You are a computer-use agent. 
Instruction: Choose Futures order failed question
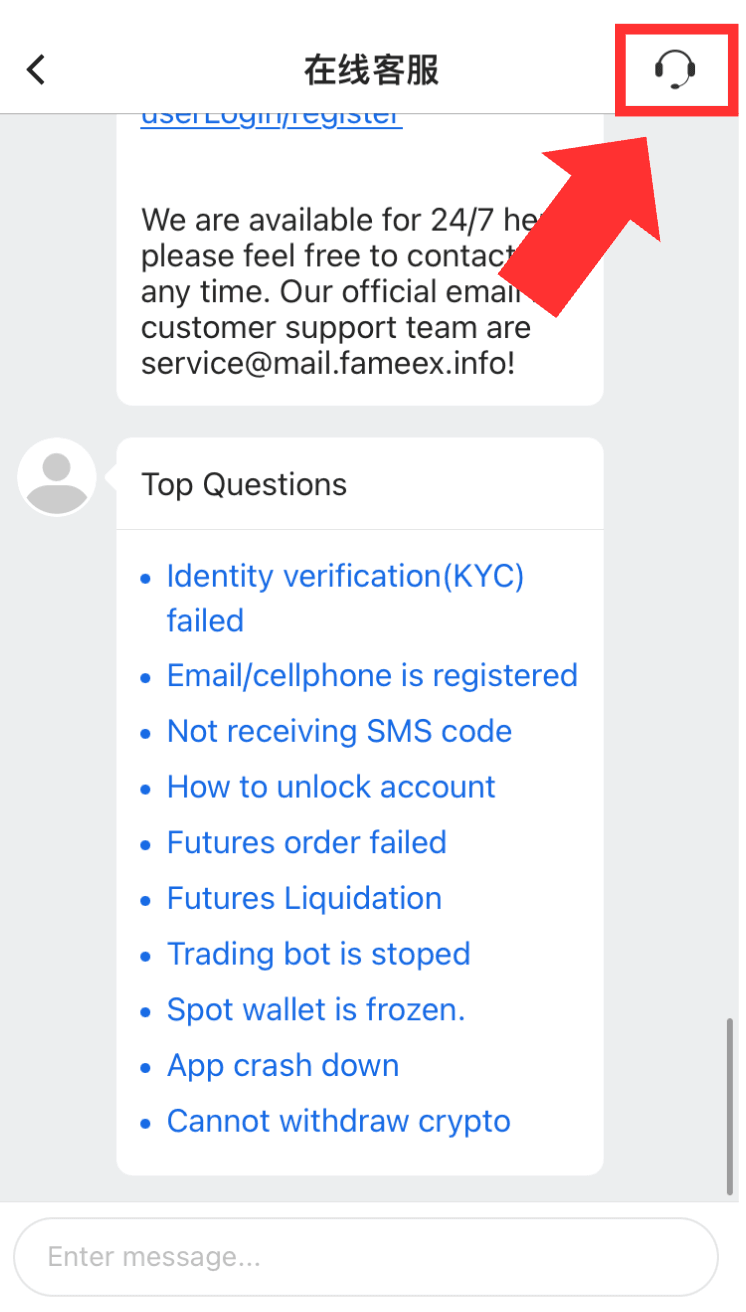click(x=306, y=842)
